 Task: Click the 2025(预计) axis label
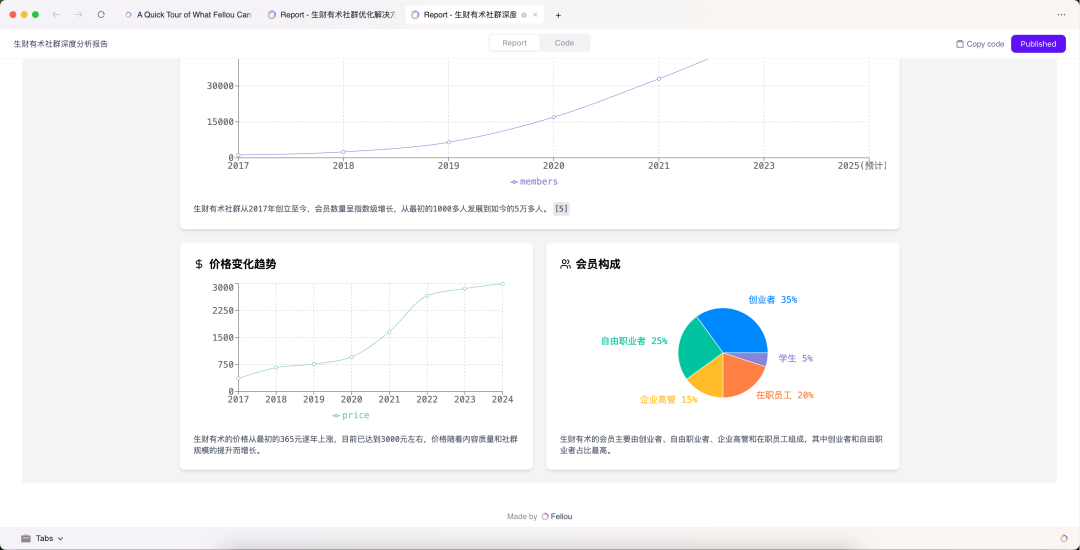(862, 166)
